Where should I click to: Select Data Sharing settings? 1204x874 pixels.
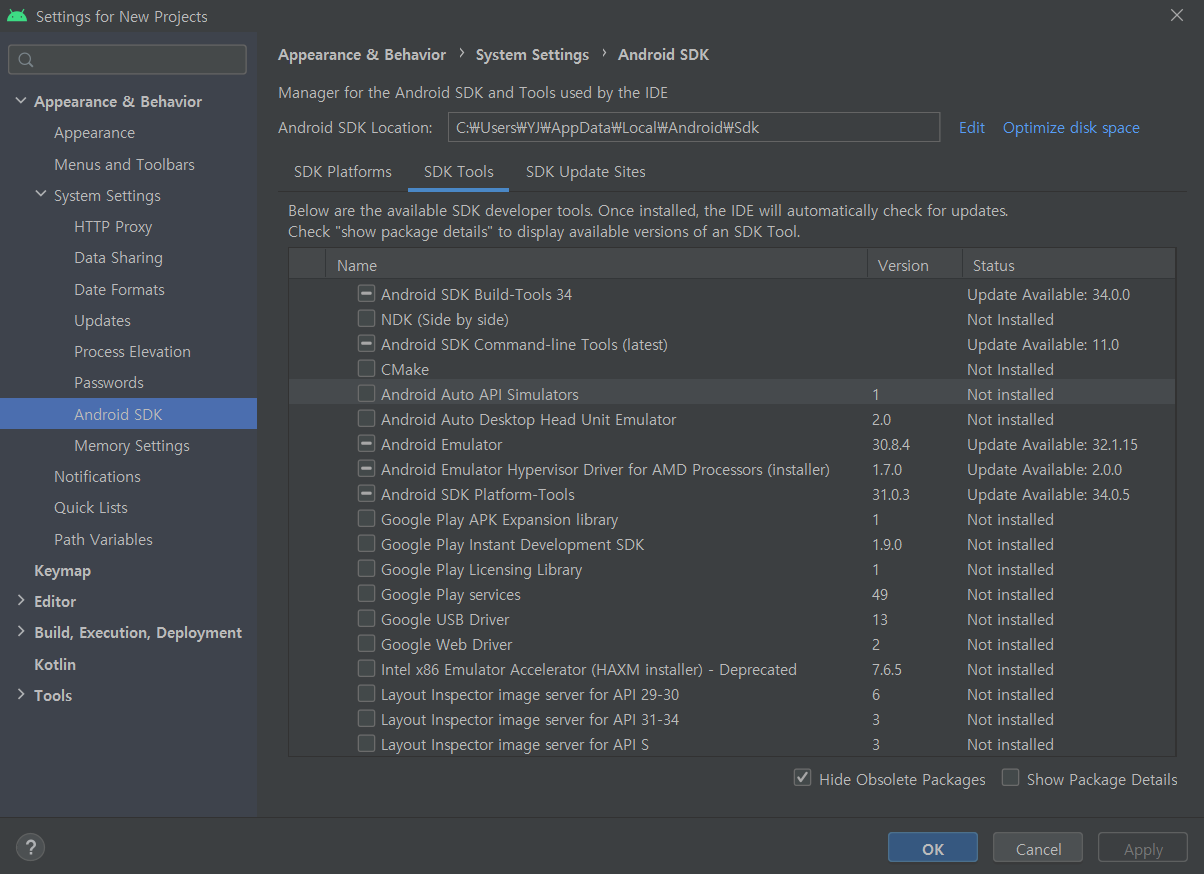click(x=118, y=258)
